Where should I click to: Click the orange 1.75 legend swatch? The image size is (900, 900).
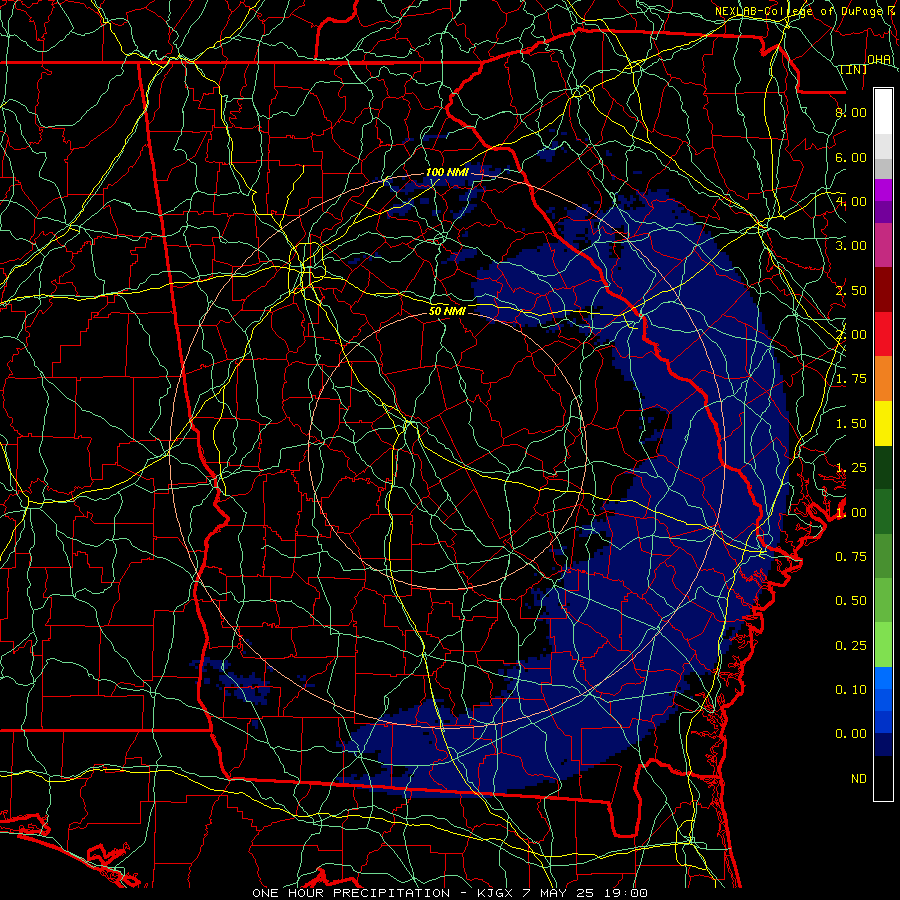(x=883, y=378)
